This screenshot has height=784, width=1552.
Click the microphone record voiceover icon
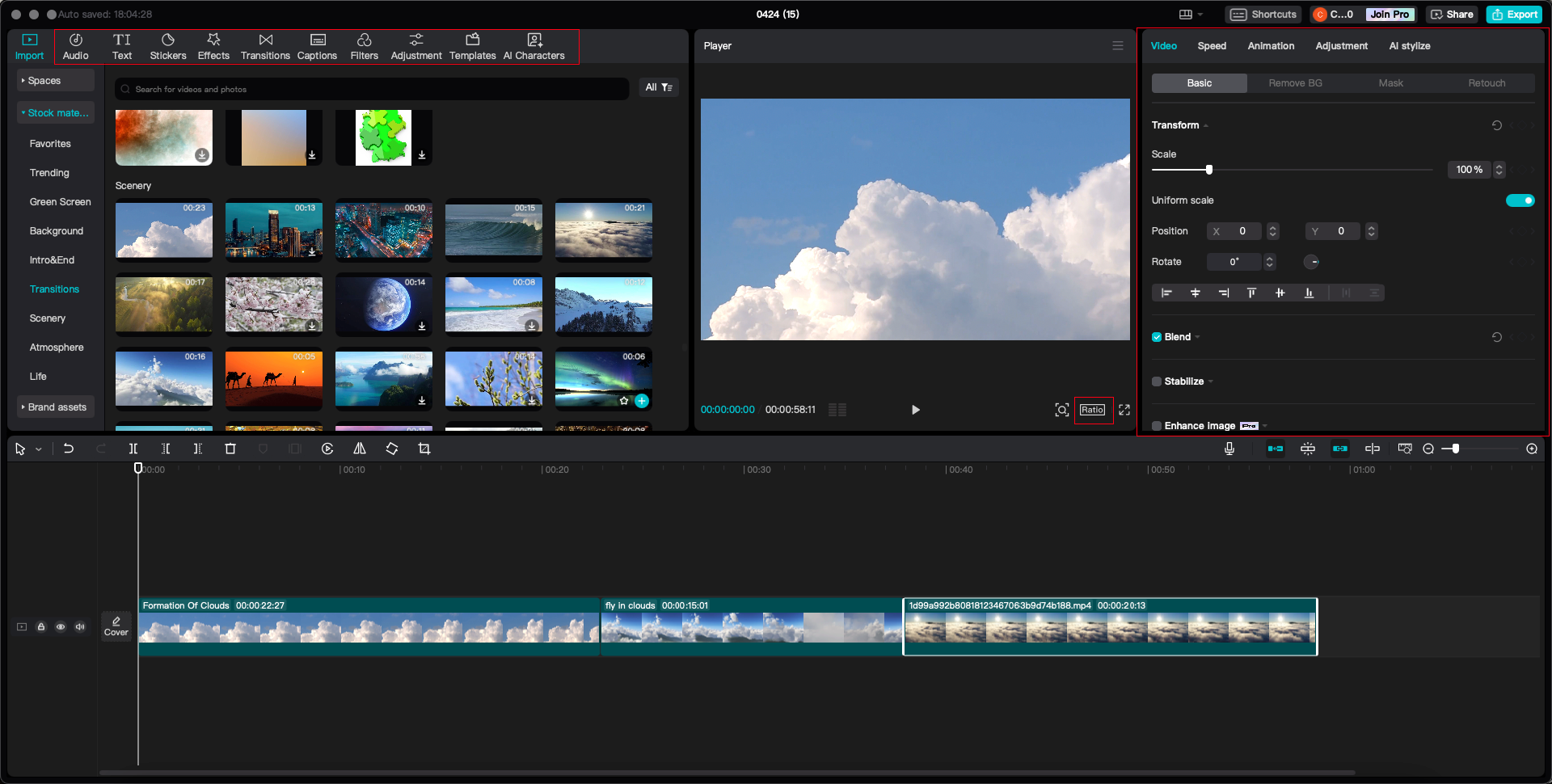tap(1229, 449)
